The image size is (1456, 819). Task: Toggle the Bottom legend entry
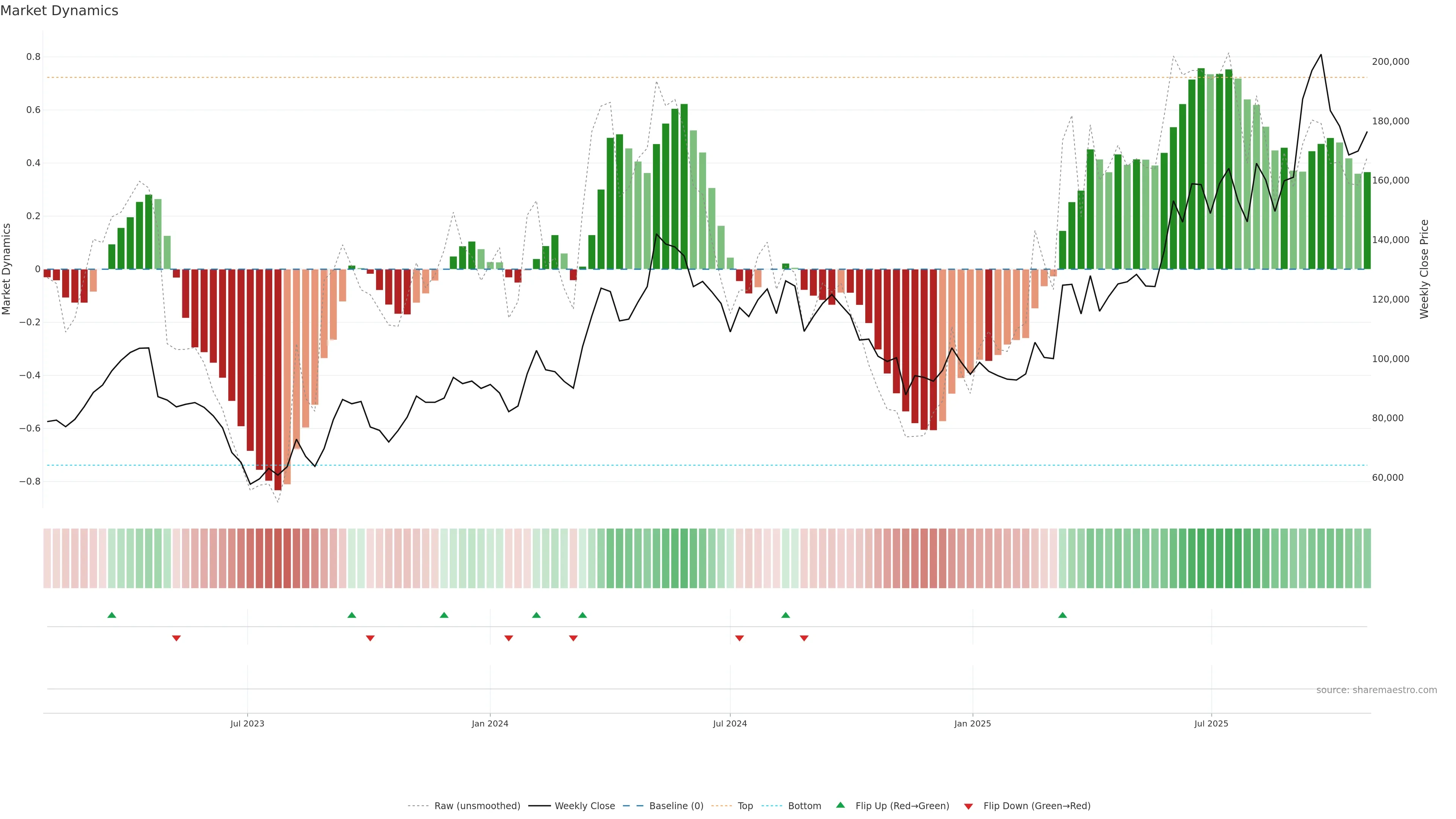click(x=804, y=806)
